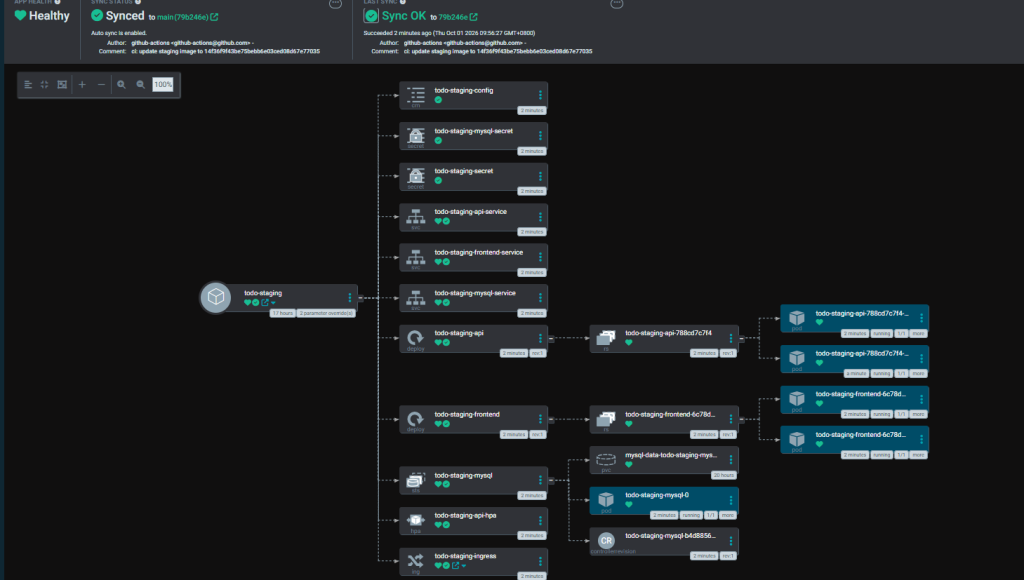
Task: Expand all child nodes with plus icon
Action: point(82,84)
